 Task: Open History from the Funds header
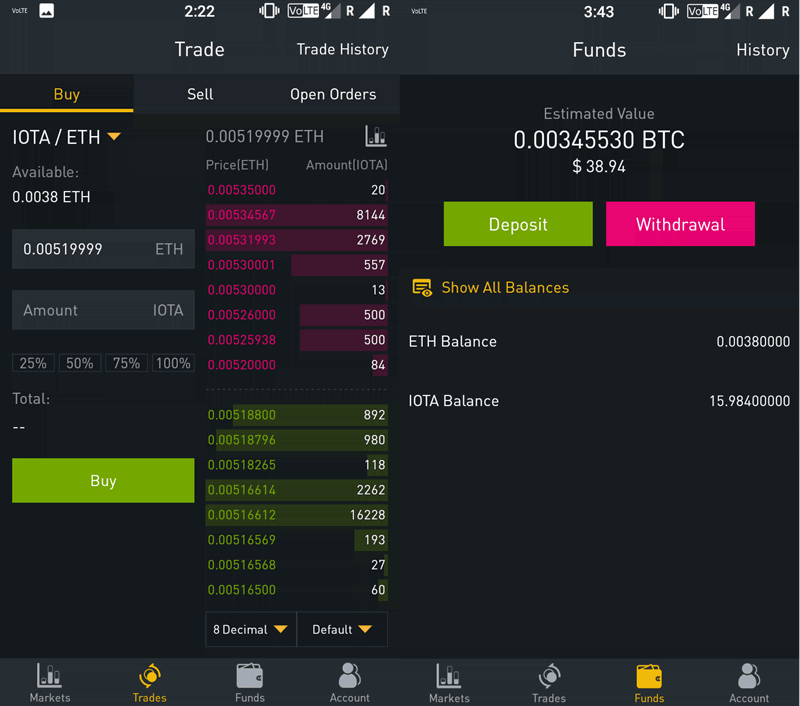point(763,50)
